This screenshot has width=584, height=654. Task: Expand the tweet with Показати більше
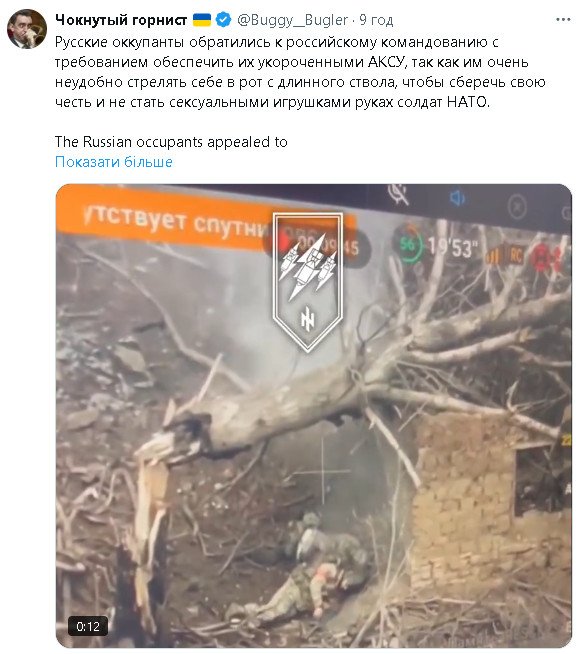coord(113,161)
